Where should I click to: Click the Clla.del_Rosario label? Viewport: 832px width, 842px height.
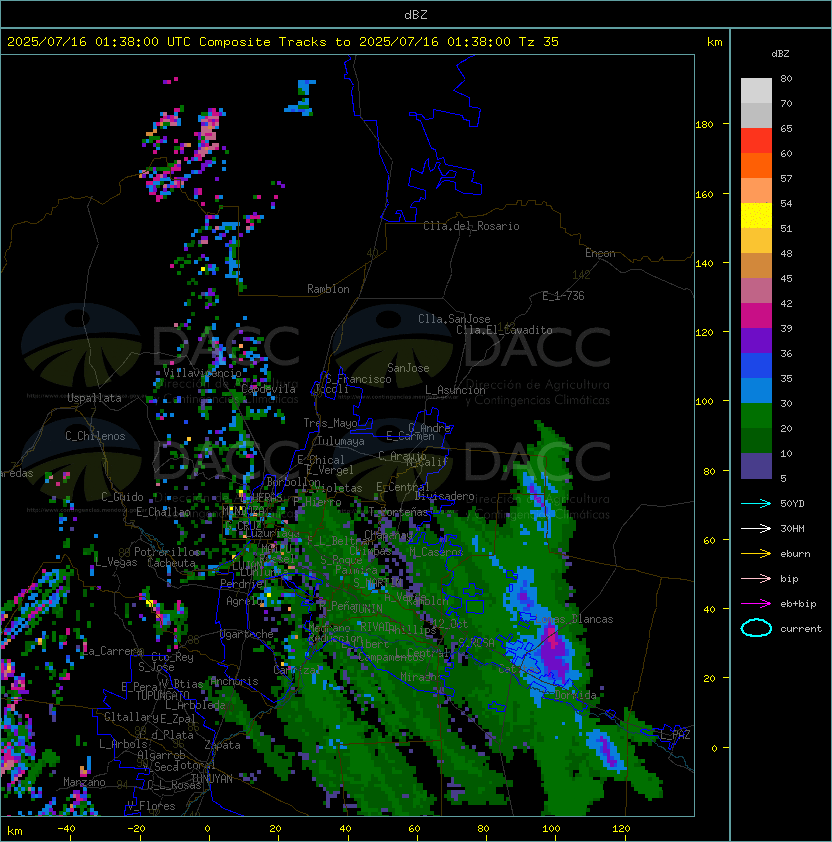tap(471, 226)
